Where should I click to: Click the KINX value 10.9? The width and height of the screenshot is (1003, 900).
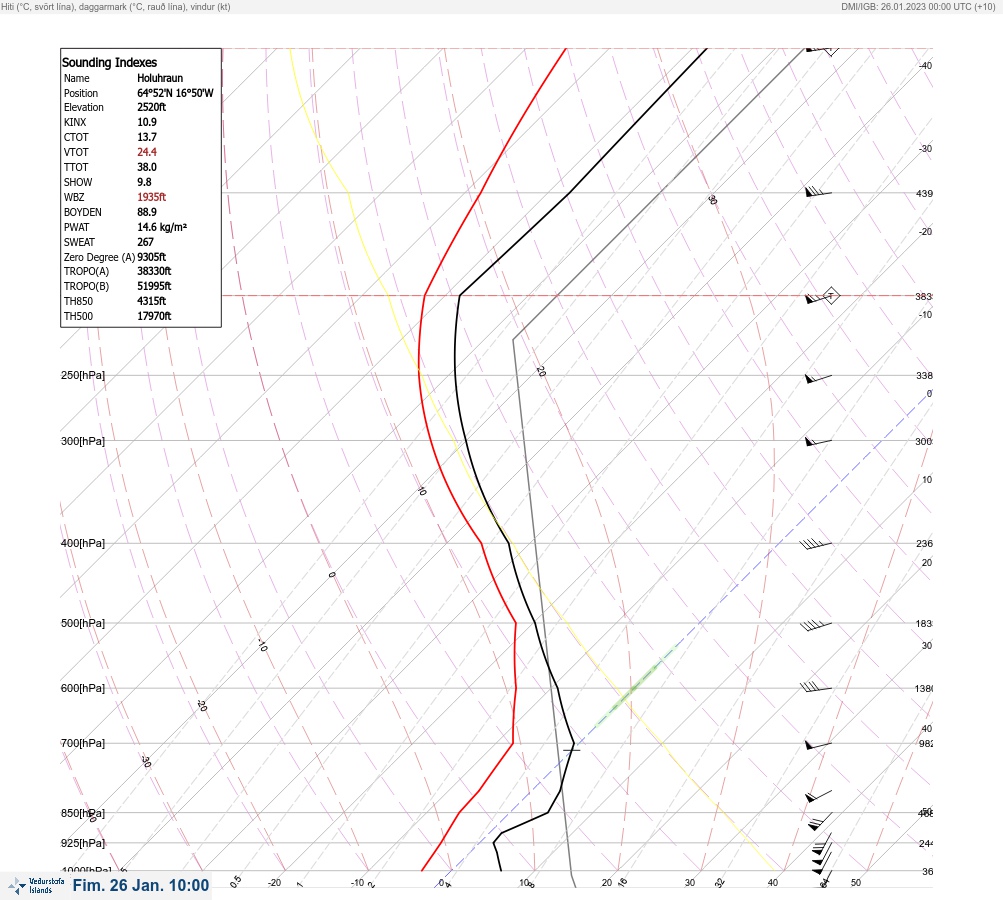[x=146, y=122]
